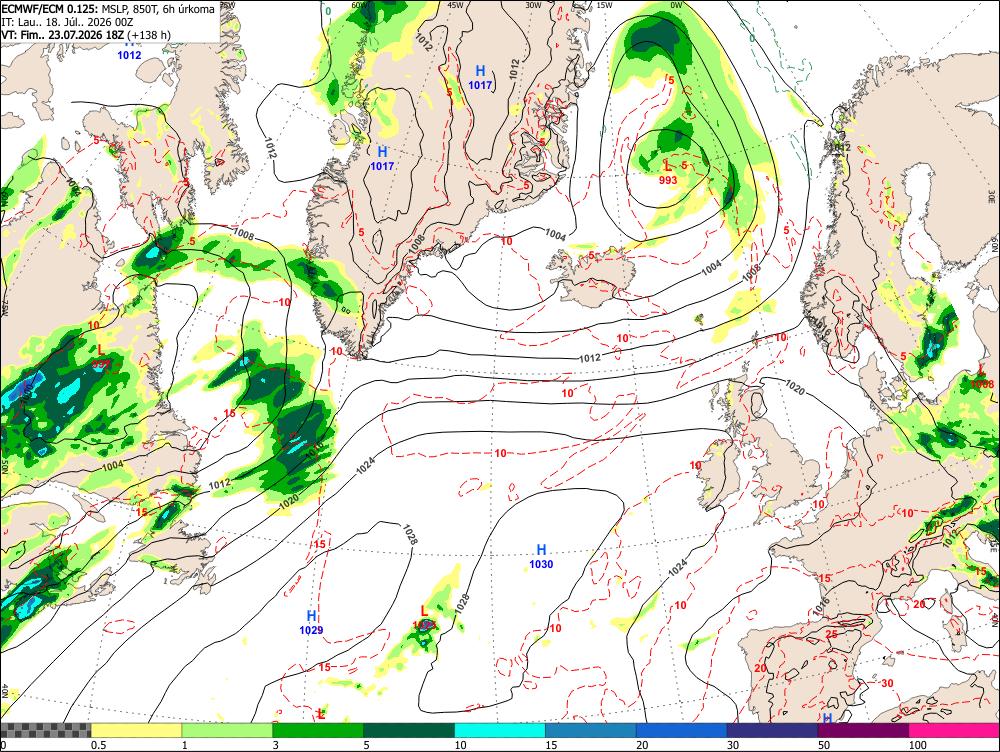This screenshot has width=1000, height=752.
Task: Select the dark indigo 30–50 legend swatch
Action: coord(772,730)
